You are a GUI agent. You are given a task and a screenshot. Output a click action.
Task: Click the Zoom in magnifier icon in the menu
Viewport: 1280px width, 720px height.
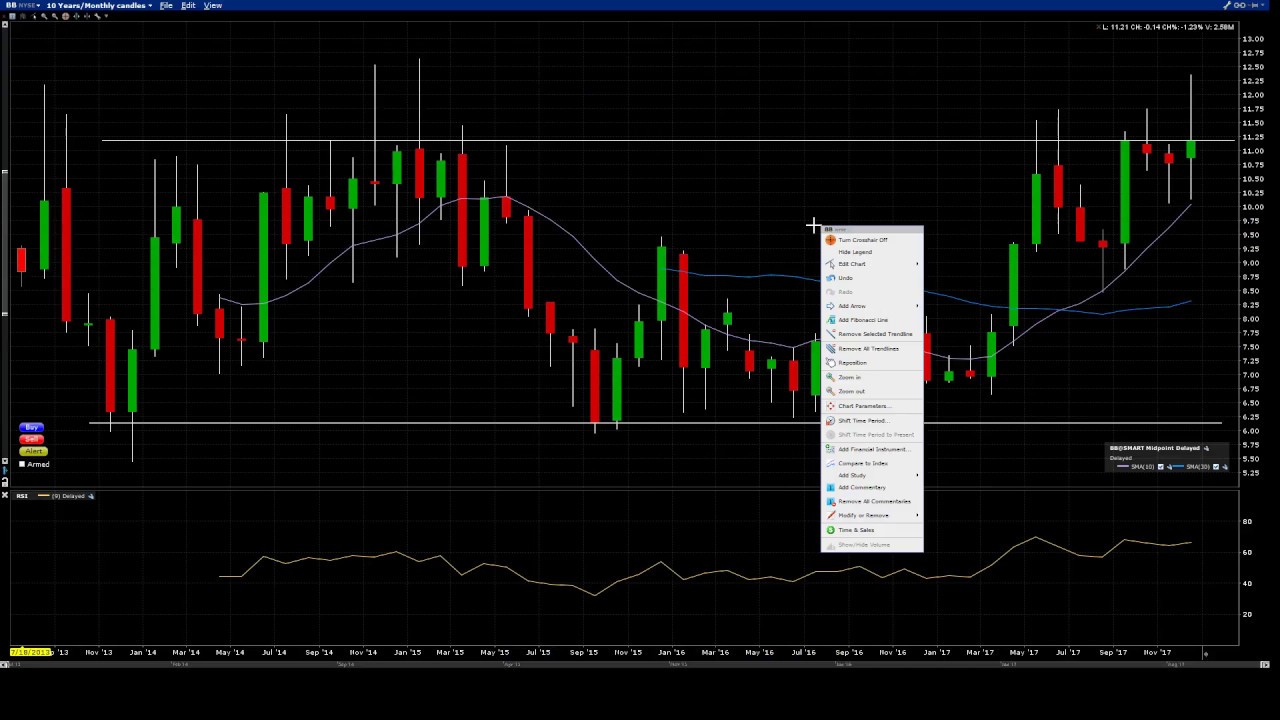tap(830, 378)
